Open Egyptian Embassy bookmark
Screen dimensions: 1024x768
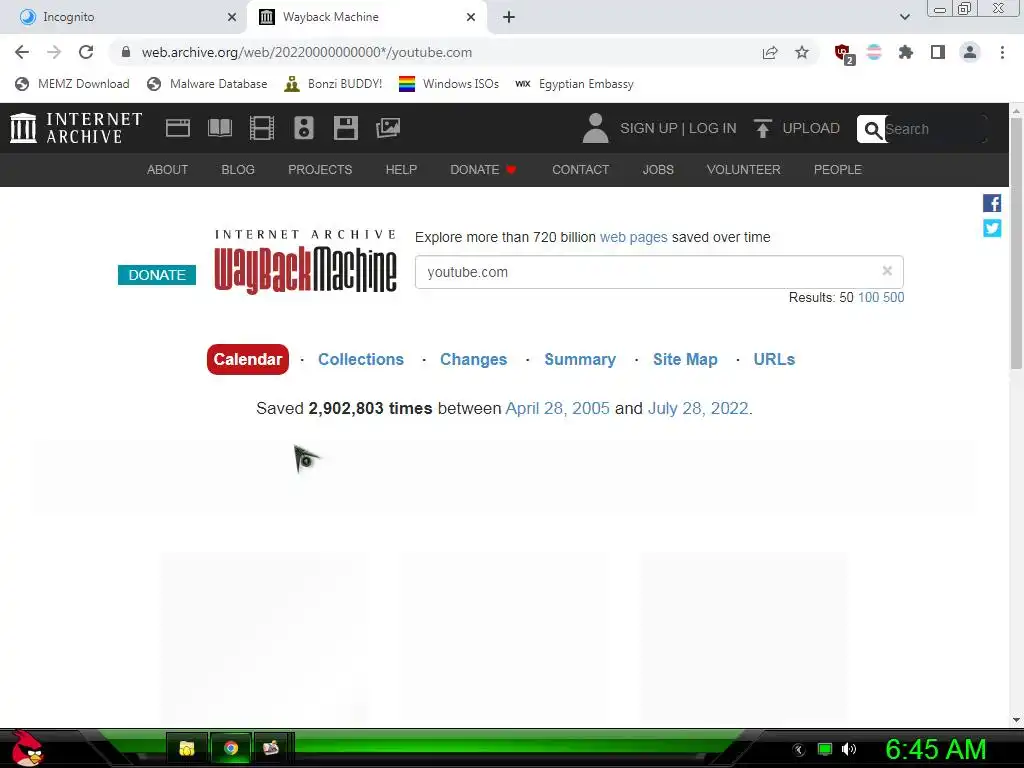tap(574, 84)
